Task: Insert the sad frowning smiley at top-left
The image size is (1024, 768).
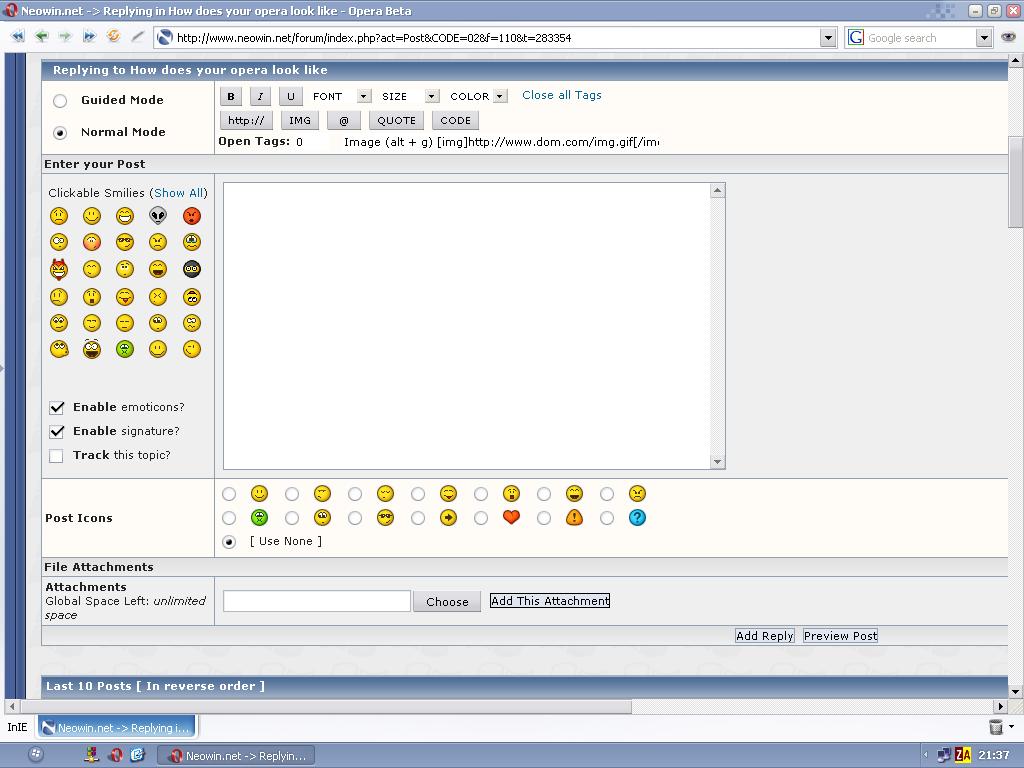Action: (59, 216)
